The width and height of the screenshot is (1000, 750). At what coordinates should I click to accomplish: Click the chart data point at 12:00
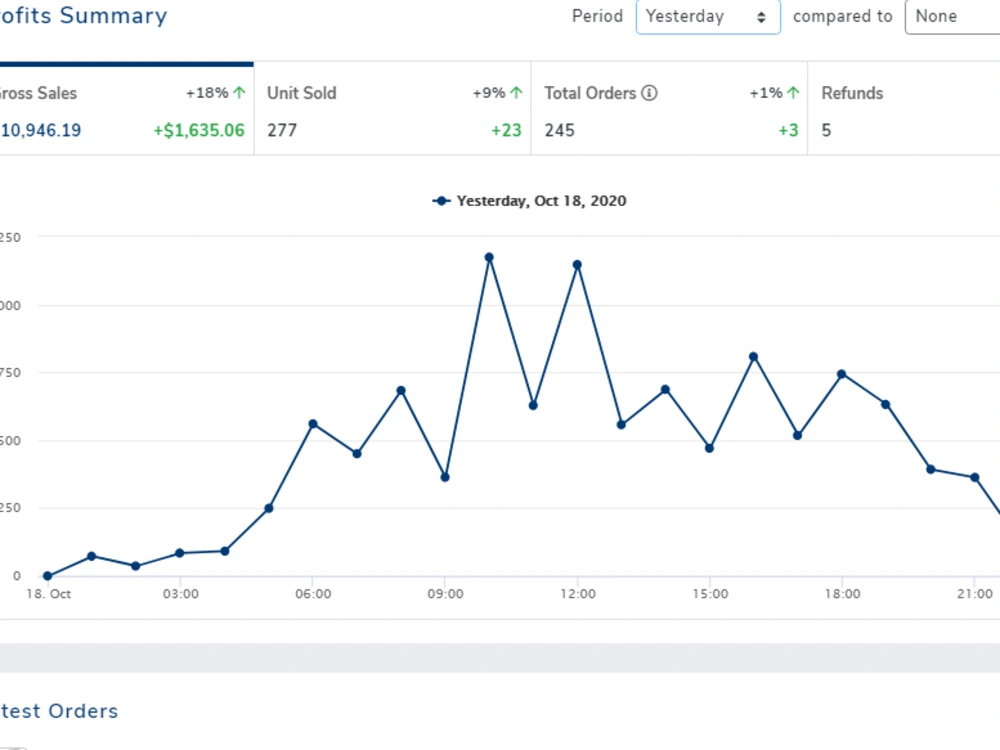[577, 265]
